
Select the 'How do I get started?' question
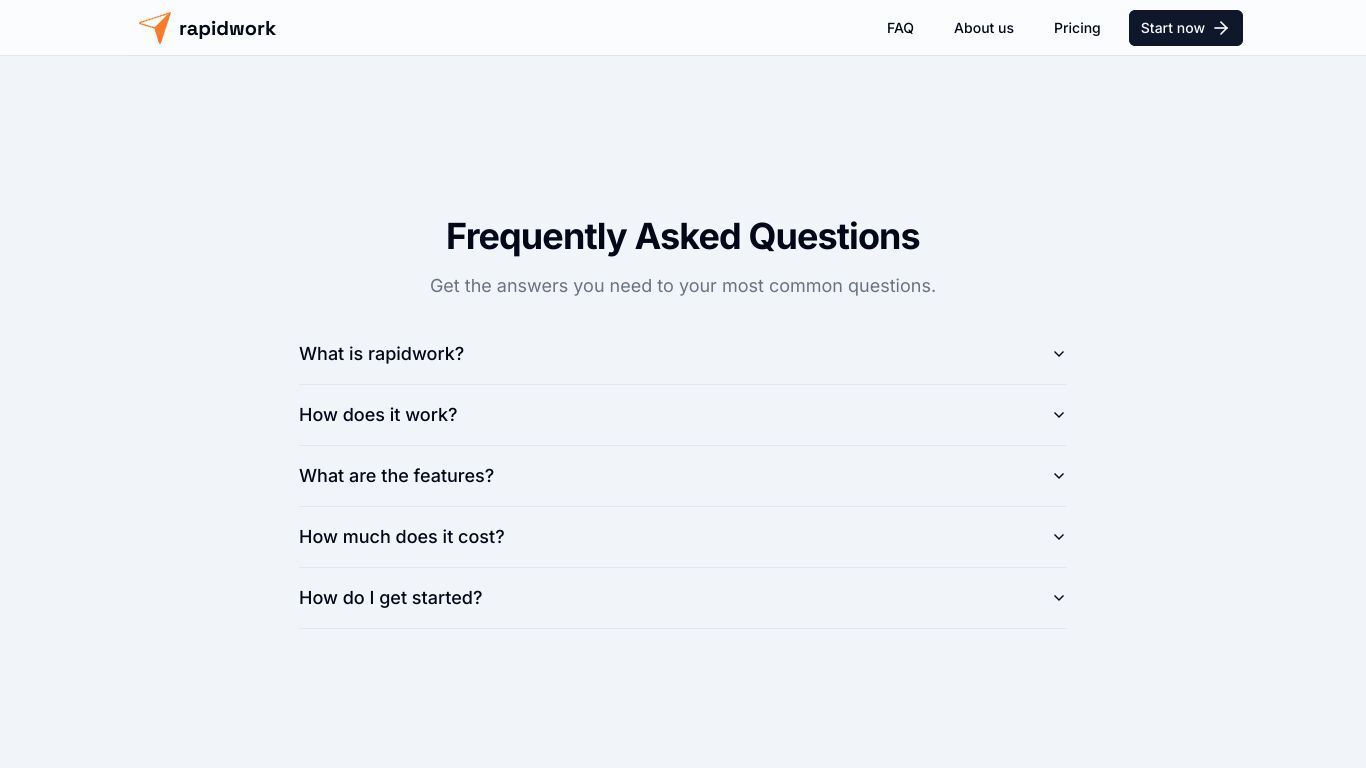390,598
